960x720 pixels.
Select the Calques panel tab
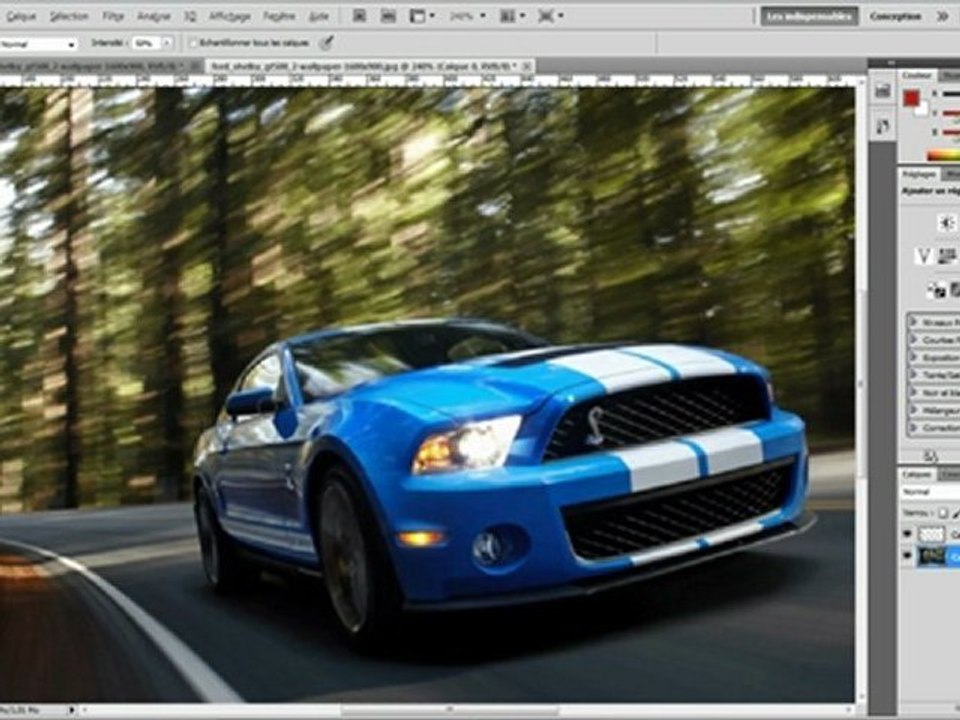click(917, 474)
